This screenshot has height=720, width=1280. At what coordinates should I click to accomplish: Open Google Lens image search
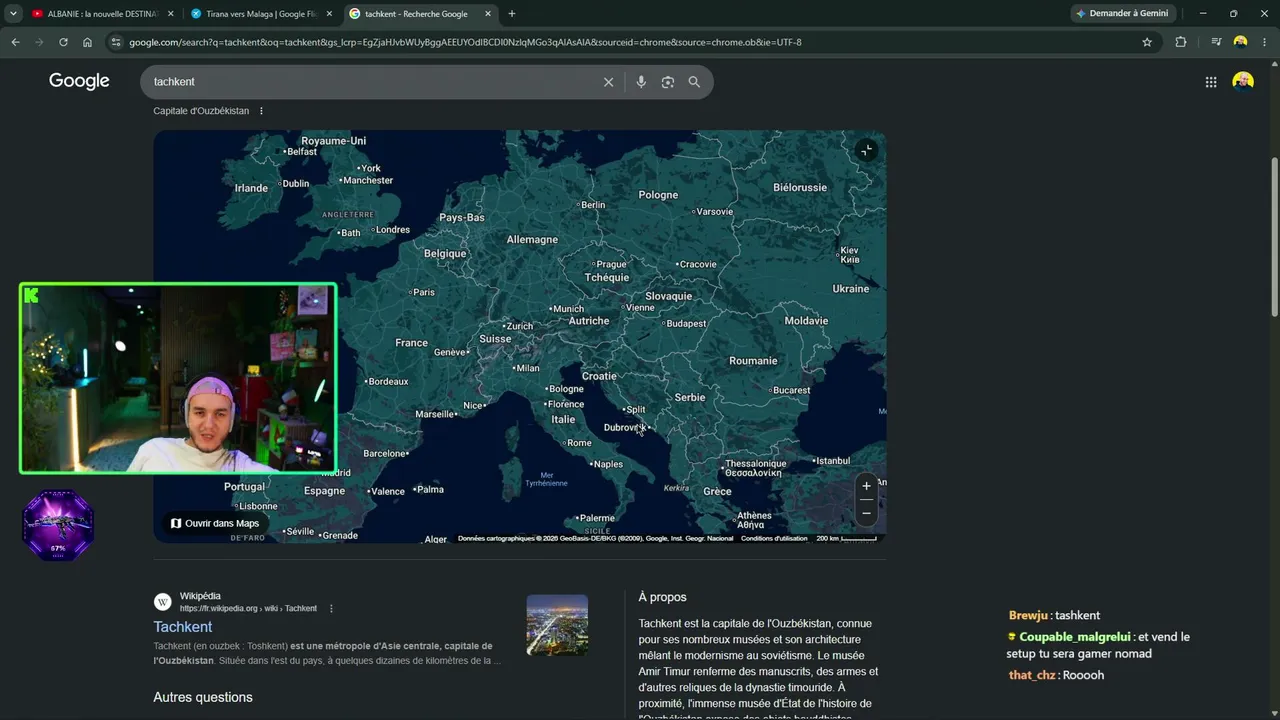pos(668,82)
